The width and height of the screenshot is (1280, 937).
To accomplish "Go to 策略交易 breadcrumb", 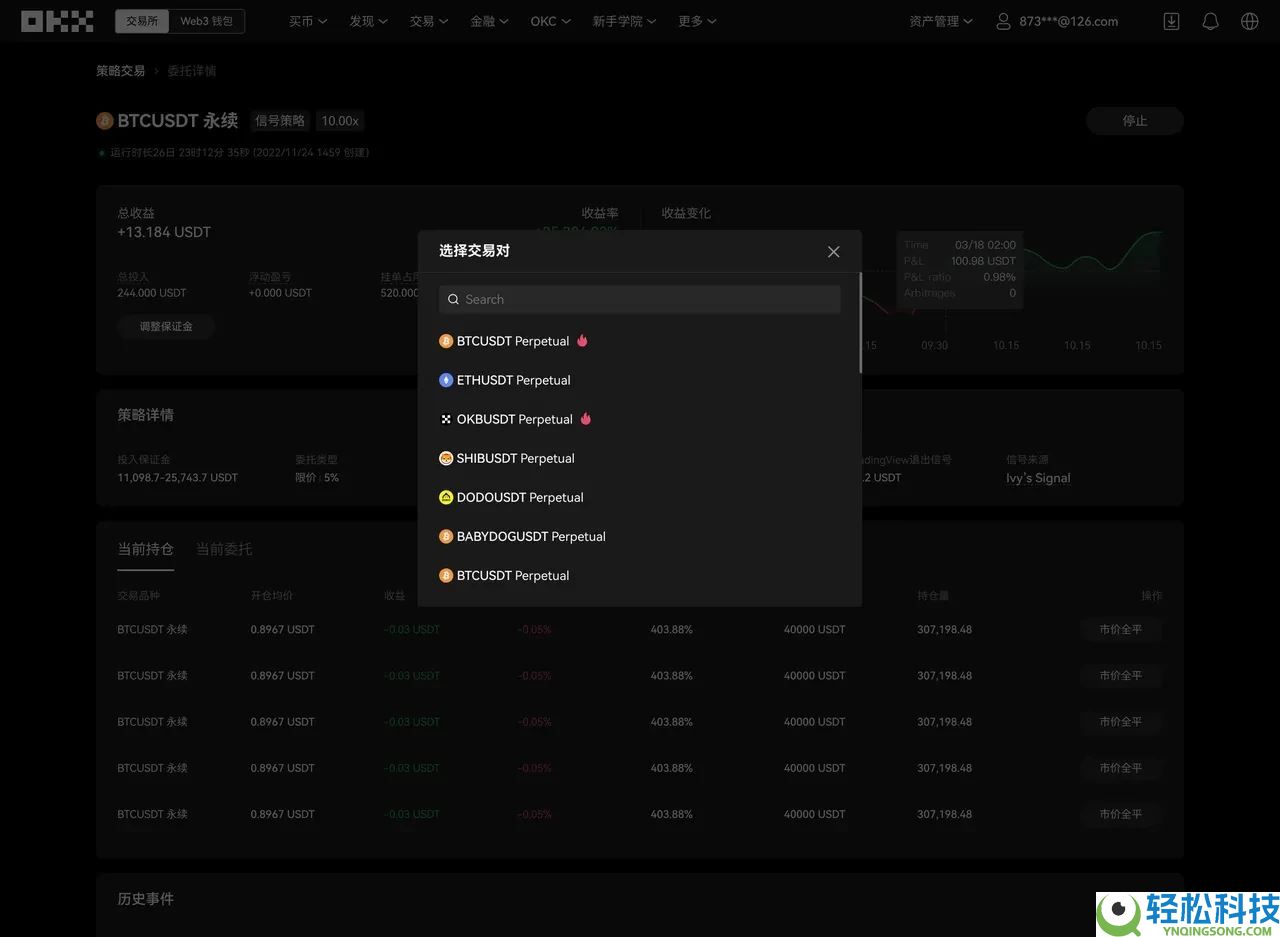I will [x=120, y=71].
